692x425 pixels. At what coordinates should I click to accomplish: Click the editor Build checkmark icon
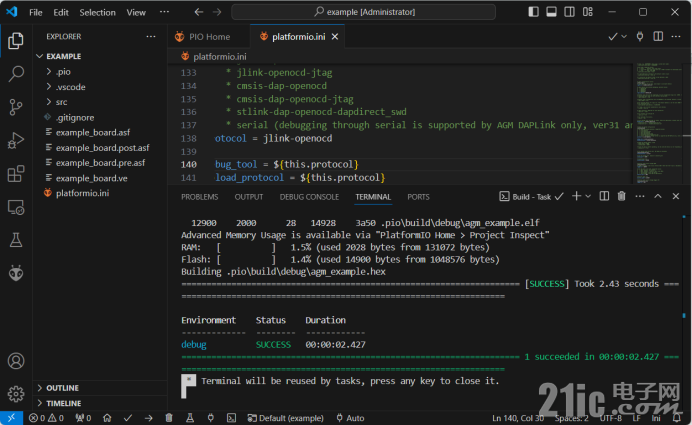pos(613,37)
